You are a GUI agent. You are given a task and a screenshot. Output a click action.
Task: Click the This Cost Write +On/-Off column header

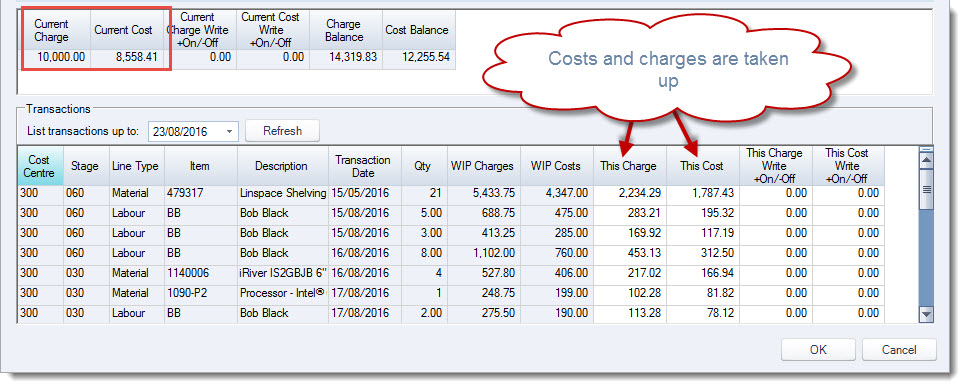click(848, 166)
